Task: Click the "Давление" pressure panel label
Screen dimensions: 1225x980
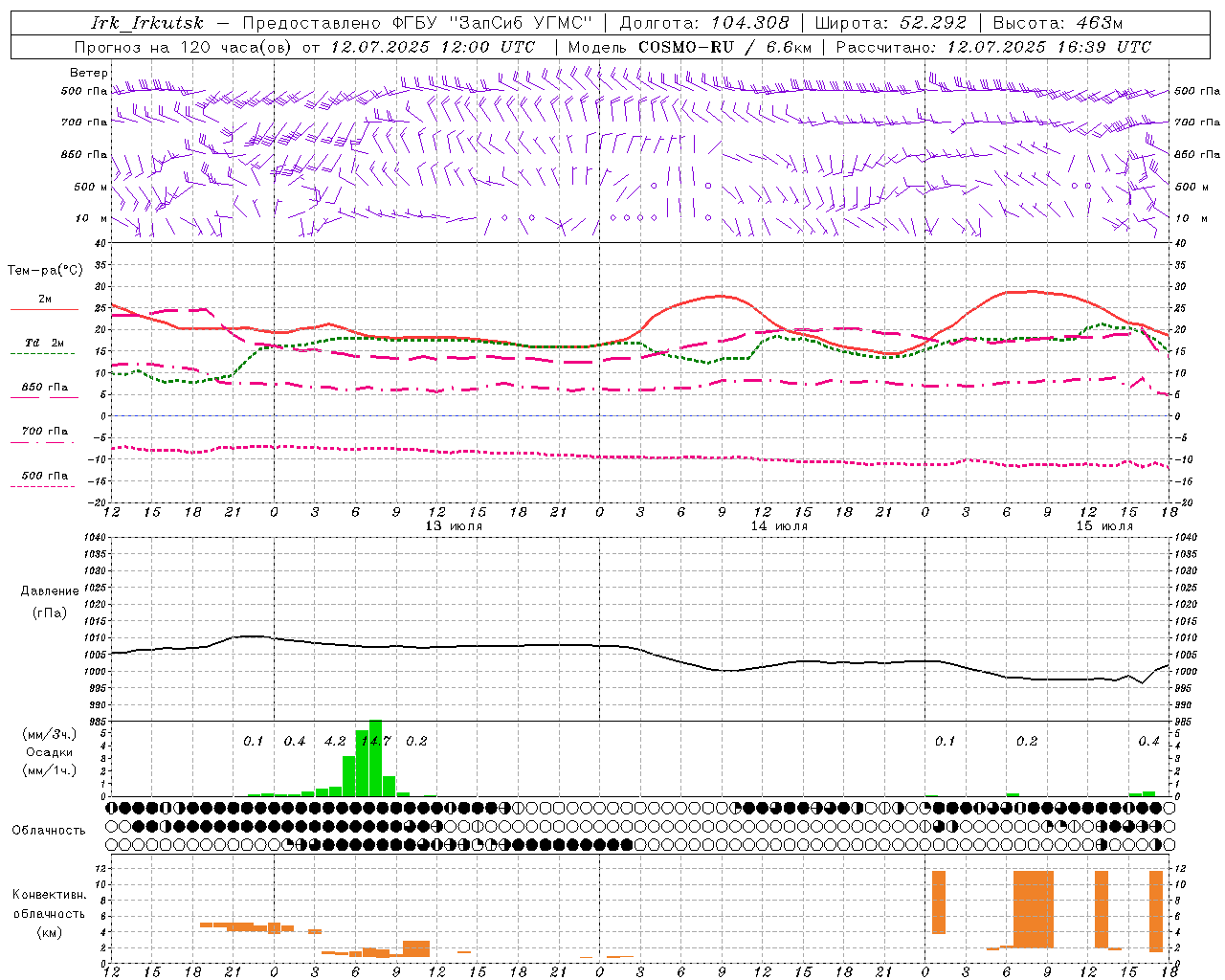Action: [50, 591]
